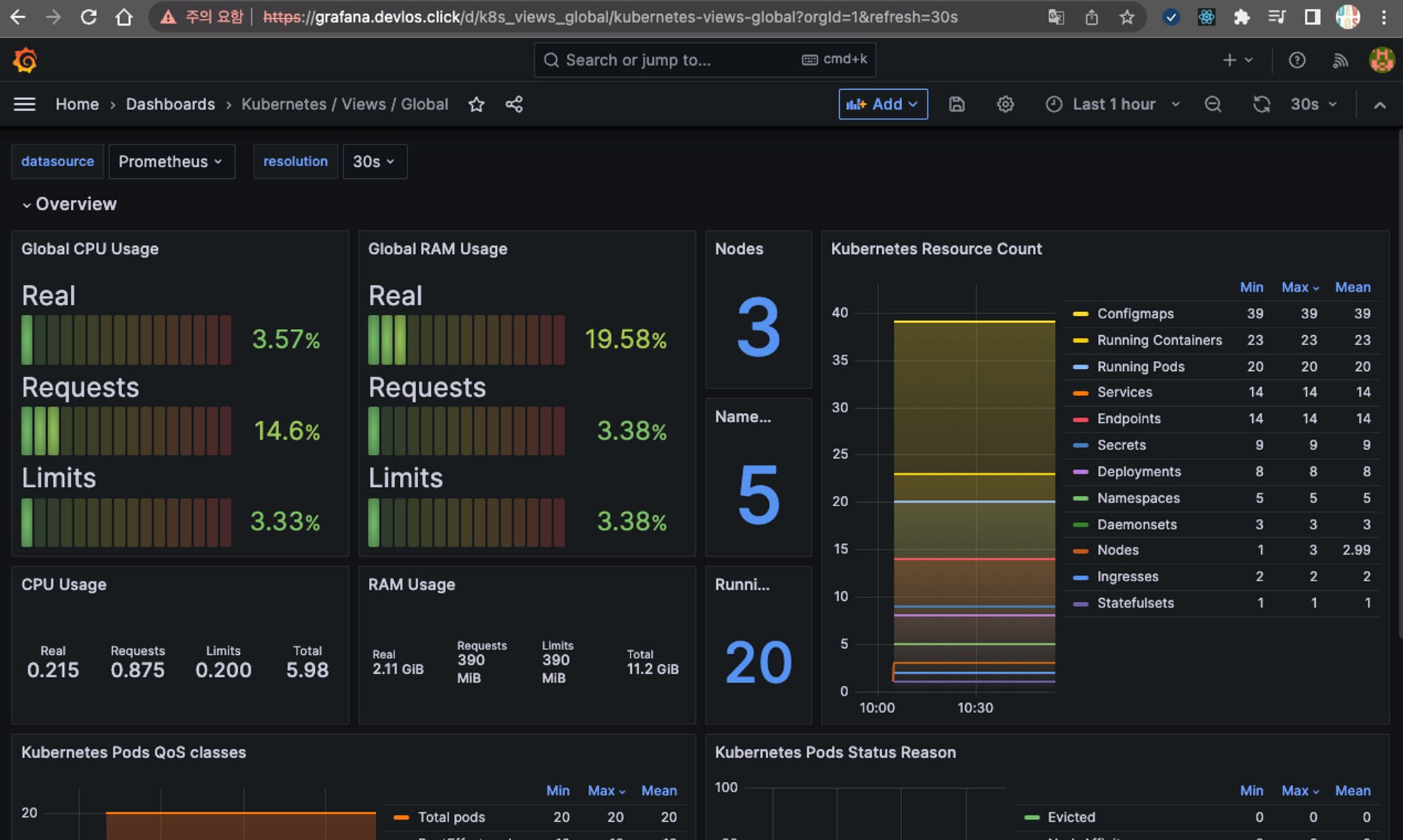Click the Add panel button
Screen dimensions: 1403x840
882,104
